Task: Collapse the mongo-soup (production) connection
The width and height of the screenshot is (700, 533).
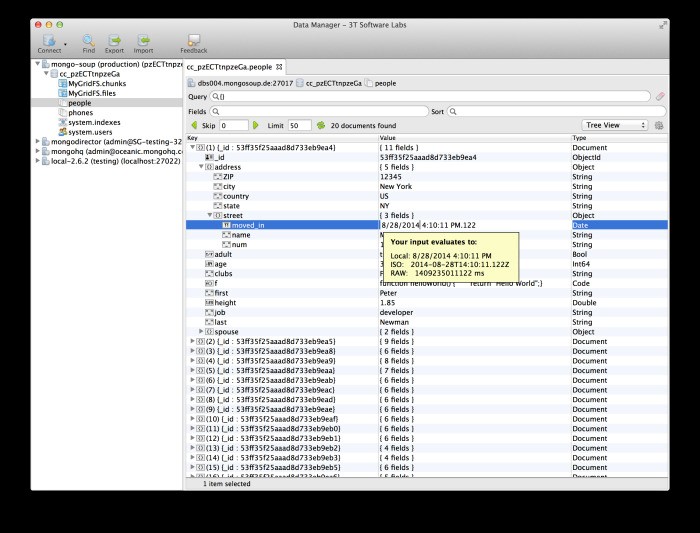Action: 38,64
